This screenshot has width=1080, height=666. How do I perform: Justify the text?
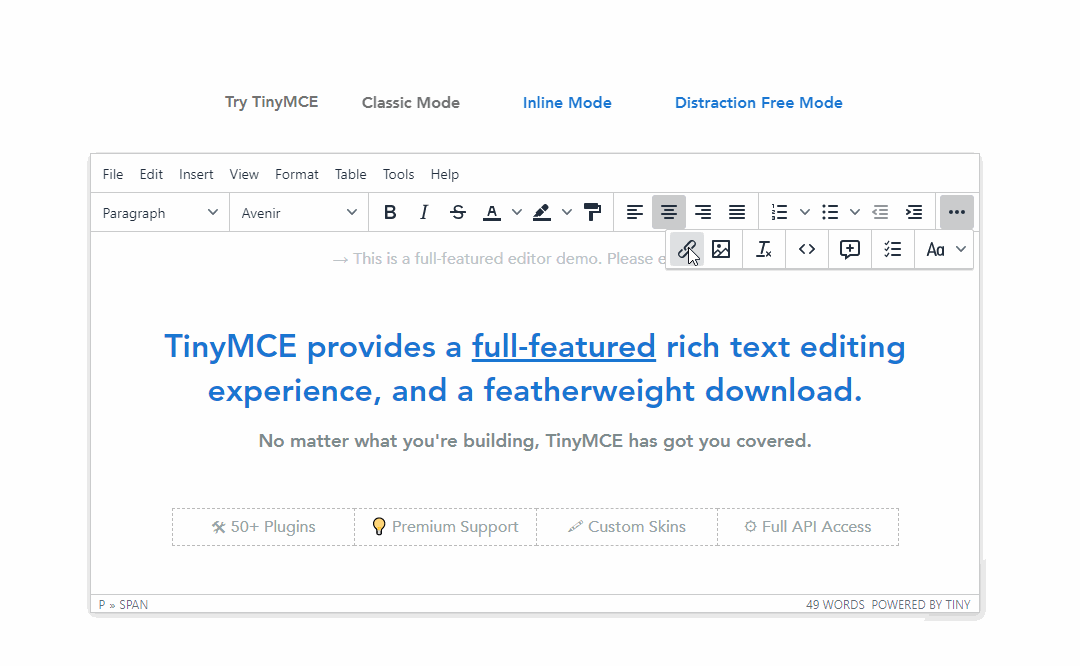pyautogui.click(x=736, y=212)
